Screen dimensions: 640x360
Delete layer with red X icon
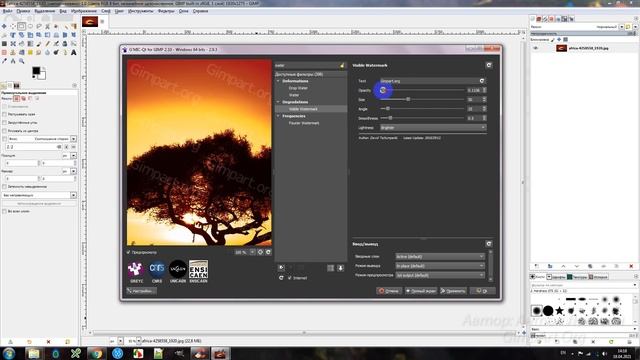[631, 266]
